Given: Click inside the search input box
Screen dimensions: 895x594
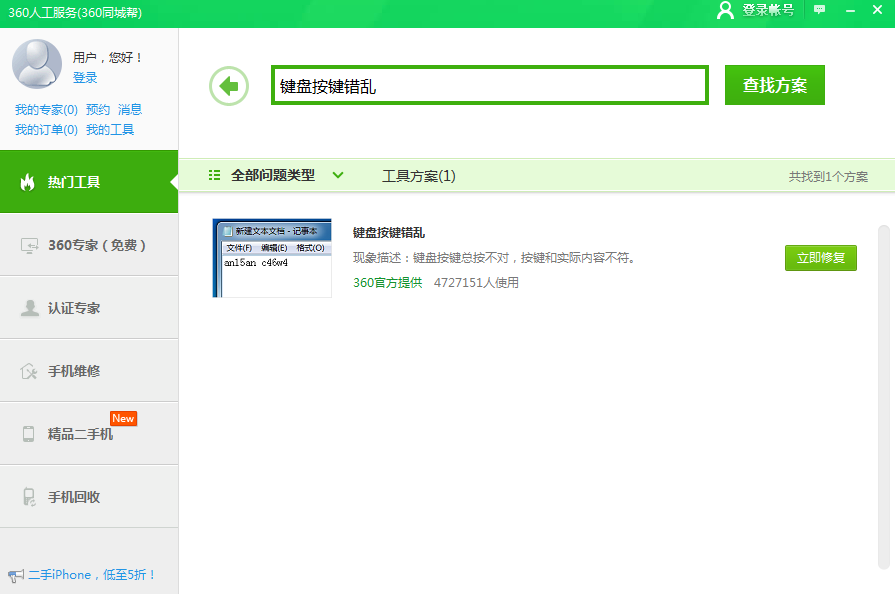Looking at the screenshot, I should coord(489,85).
